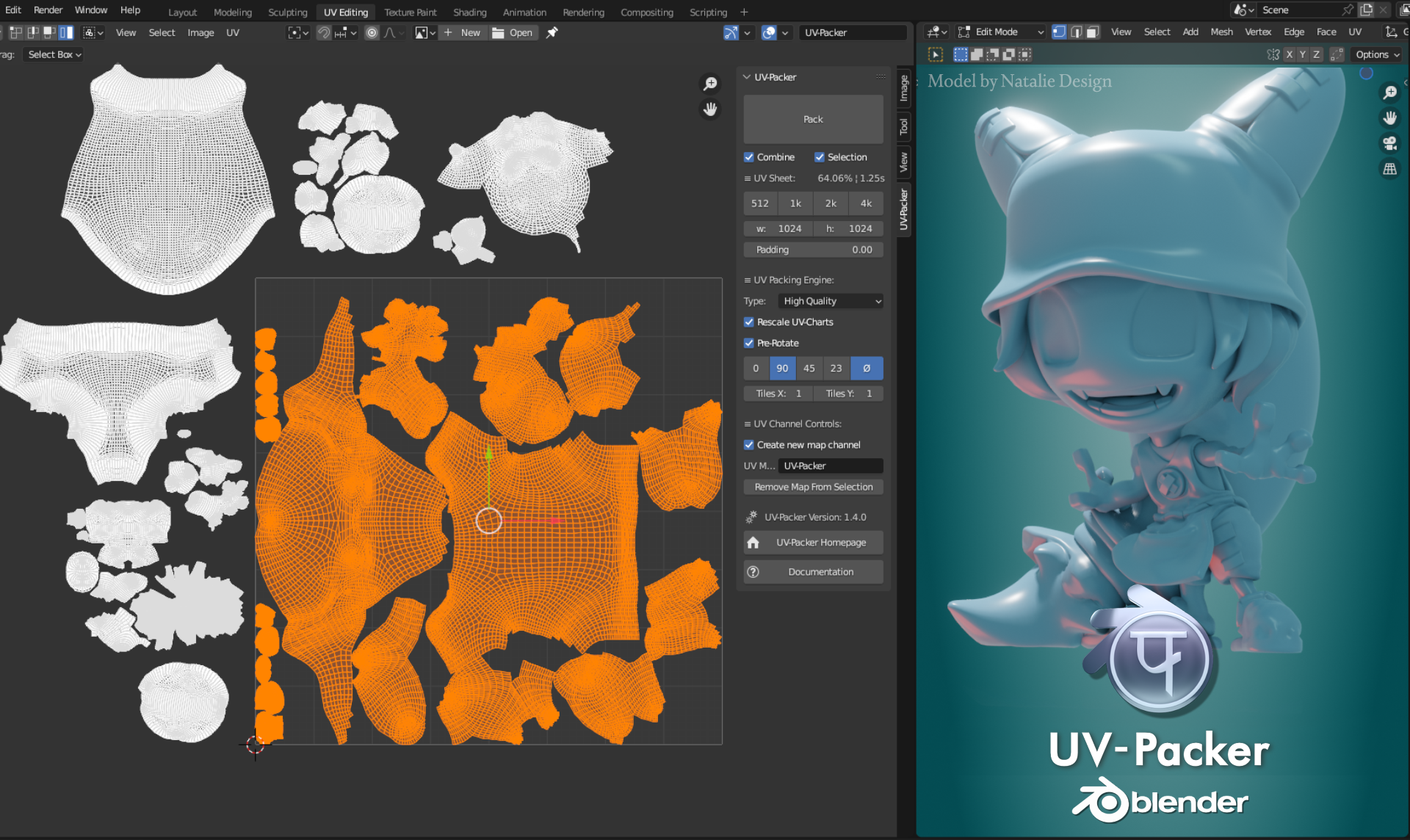This screenshot has height=840, width=1410.
Task: Toggle mesh symmetry butterfly icon
Action: point(1273,54)
